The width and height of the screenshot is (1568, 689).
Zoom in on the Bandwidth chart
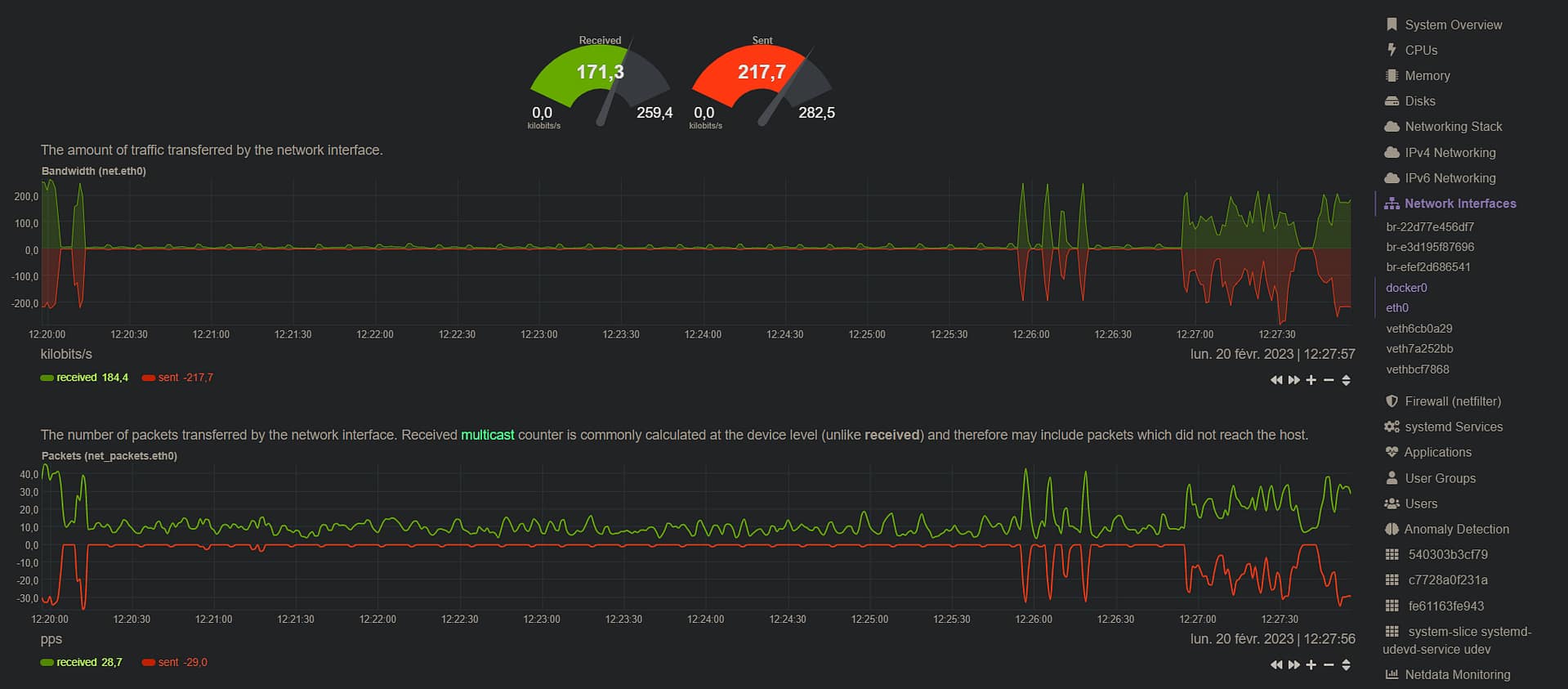(x=1311, y=380)
